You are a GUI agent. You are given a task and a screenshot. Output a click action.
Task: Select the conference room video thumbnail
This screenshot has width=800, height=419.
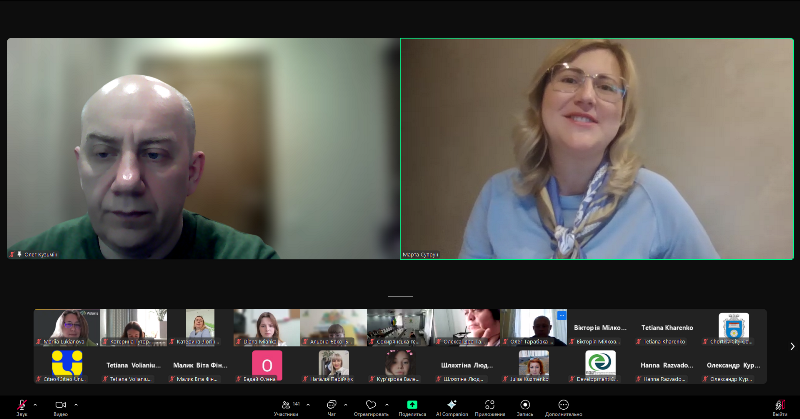(x=400, y=328)
